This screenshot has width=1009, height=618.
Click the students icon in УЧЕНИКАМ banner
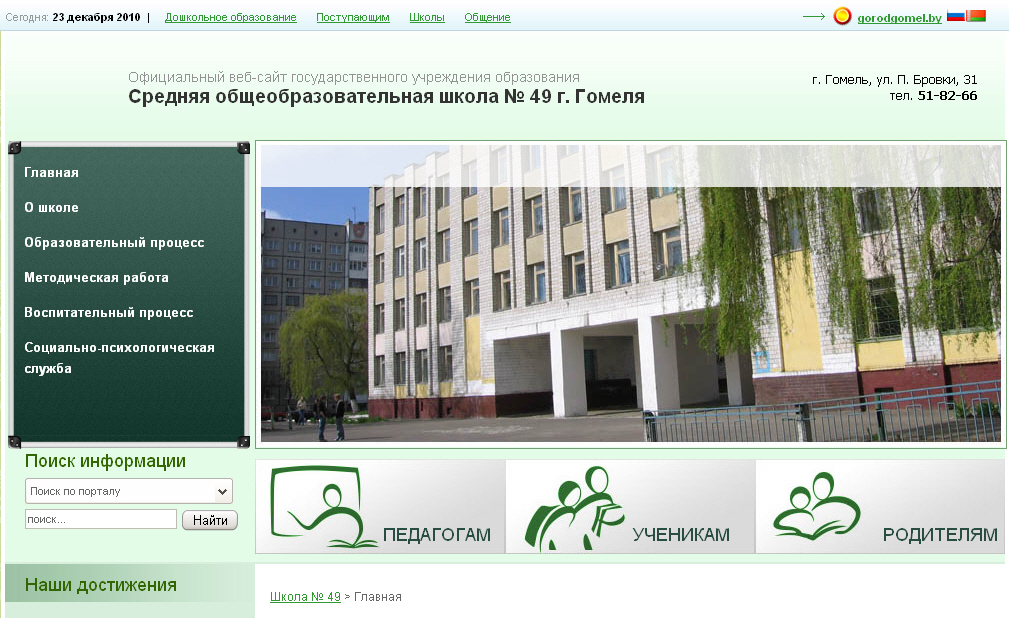574,506
